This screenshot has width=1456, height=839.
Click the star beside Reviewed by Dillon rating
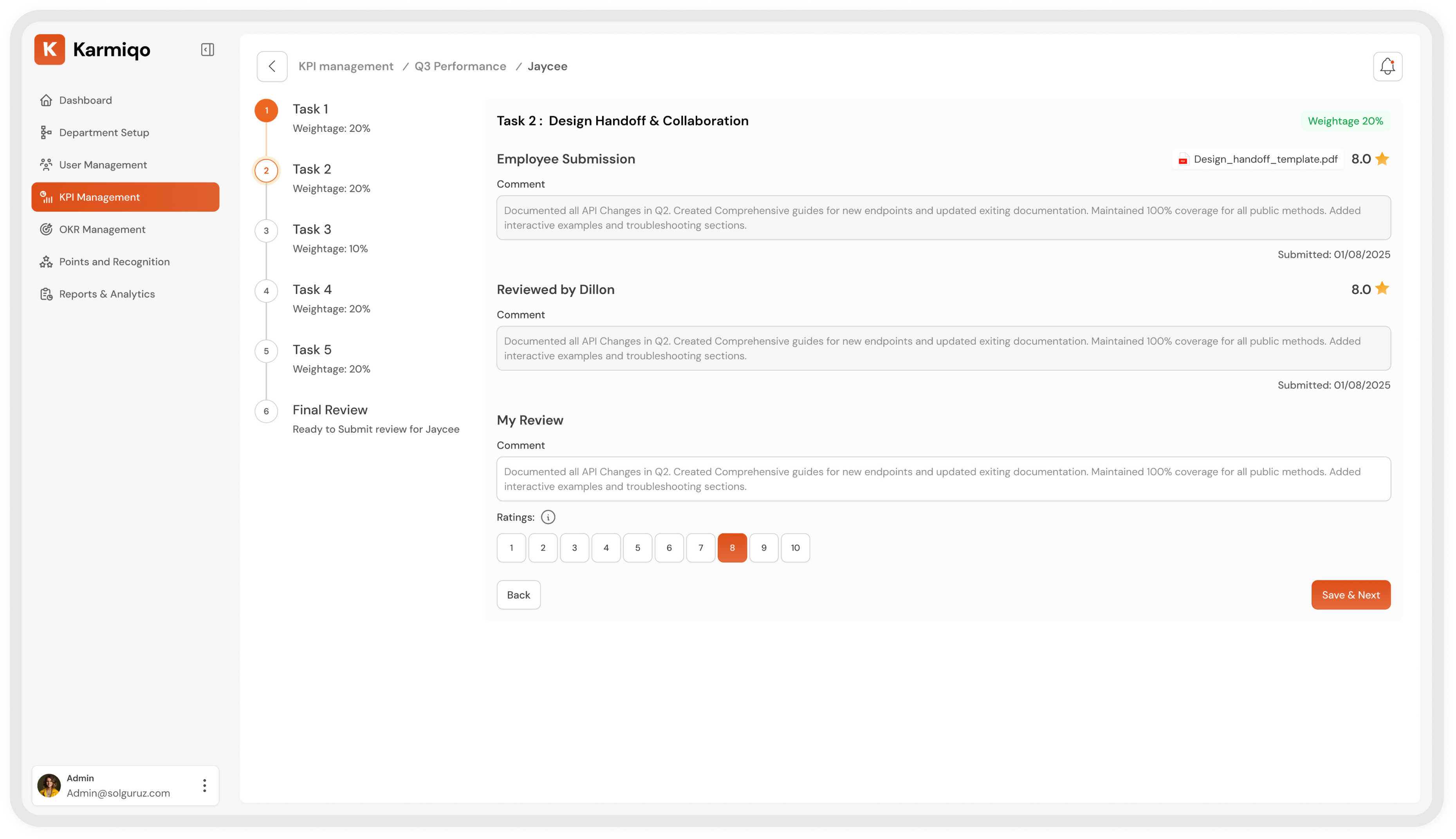[x=1382, y=289]
